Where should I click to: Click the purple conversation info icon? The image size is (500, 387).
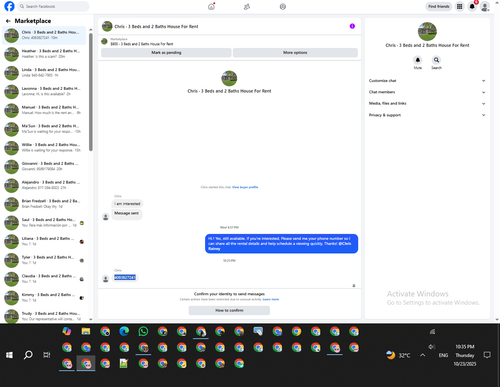(x=352, y=26)
